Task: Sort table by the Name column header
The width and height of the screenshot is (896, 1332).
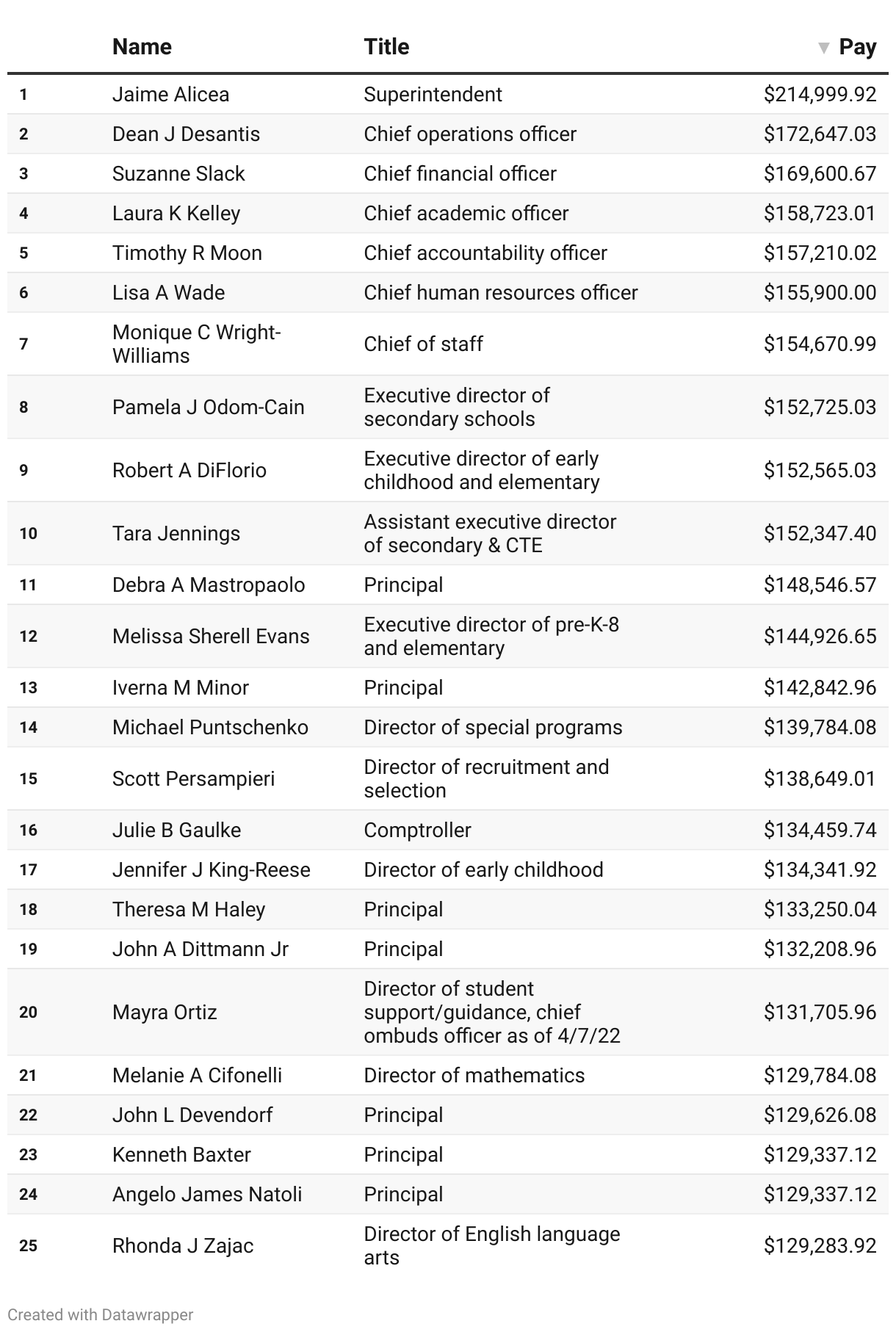Action: (142, 47)
